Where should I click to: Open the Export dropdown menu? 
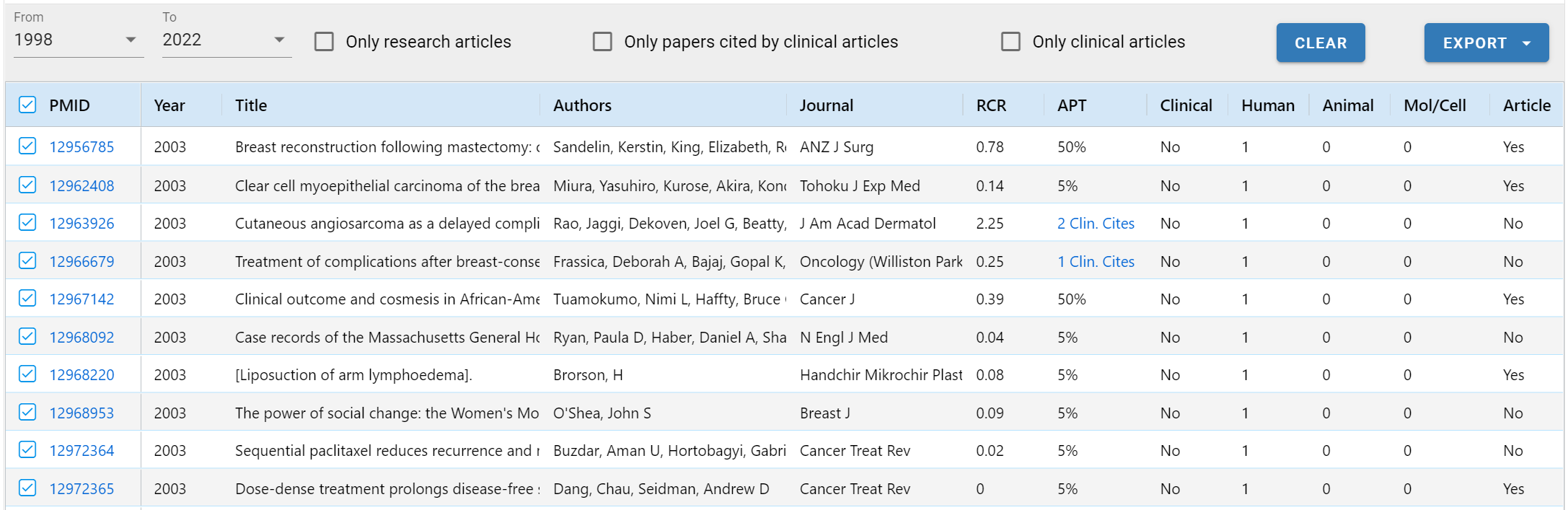1486,43
